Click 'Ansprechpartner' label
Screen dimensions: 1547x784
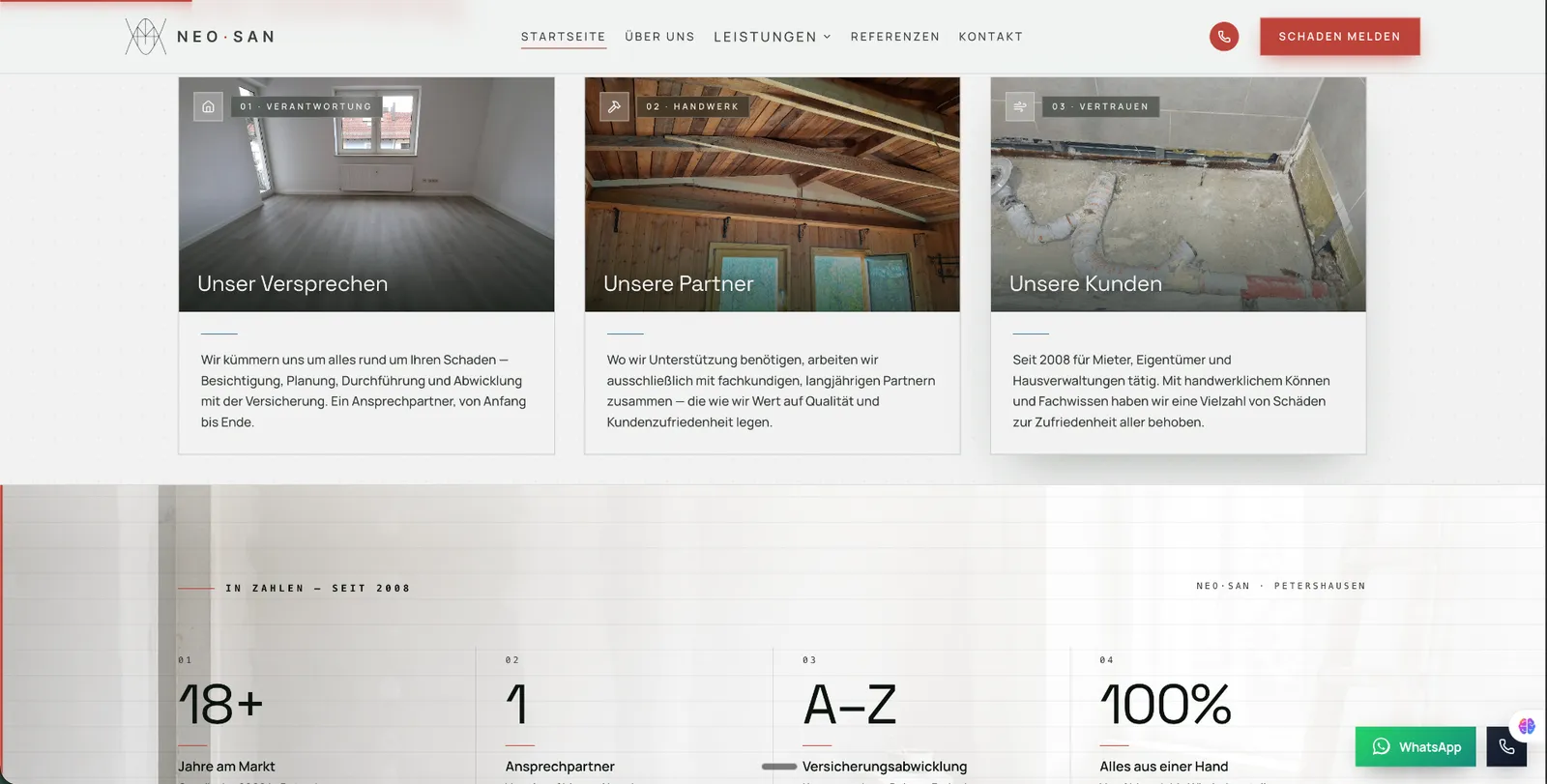click(560, 767)
